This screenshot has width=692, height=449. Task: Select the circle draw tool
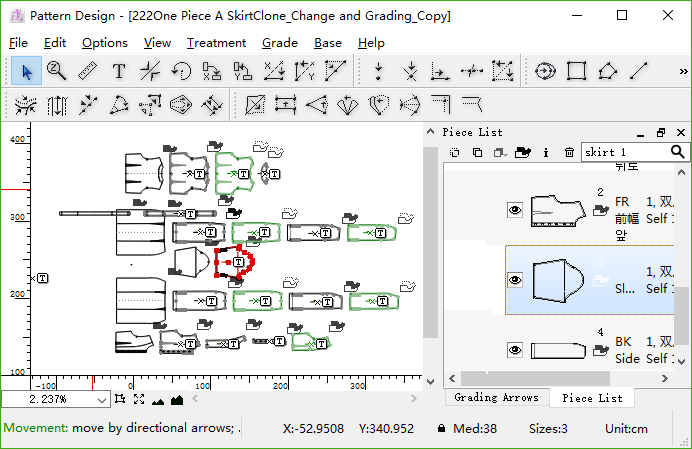click(x=545, y=71)
